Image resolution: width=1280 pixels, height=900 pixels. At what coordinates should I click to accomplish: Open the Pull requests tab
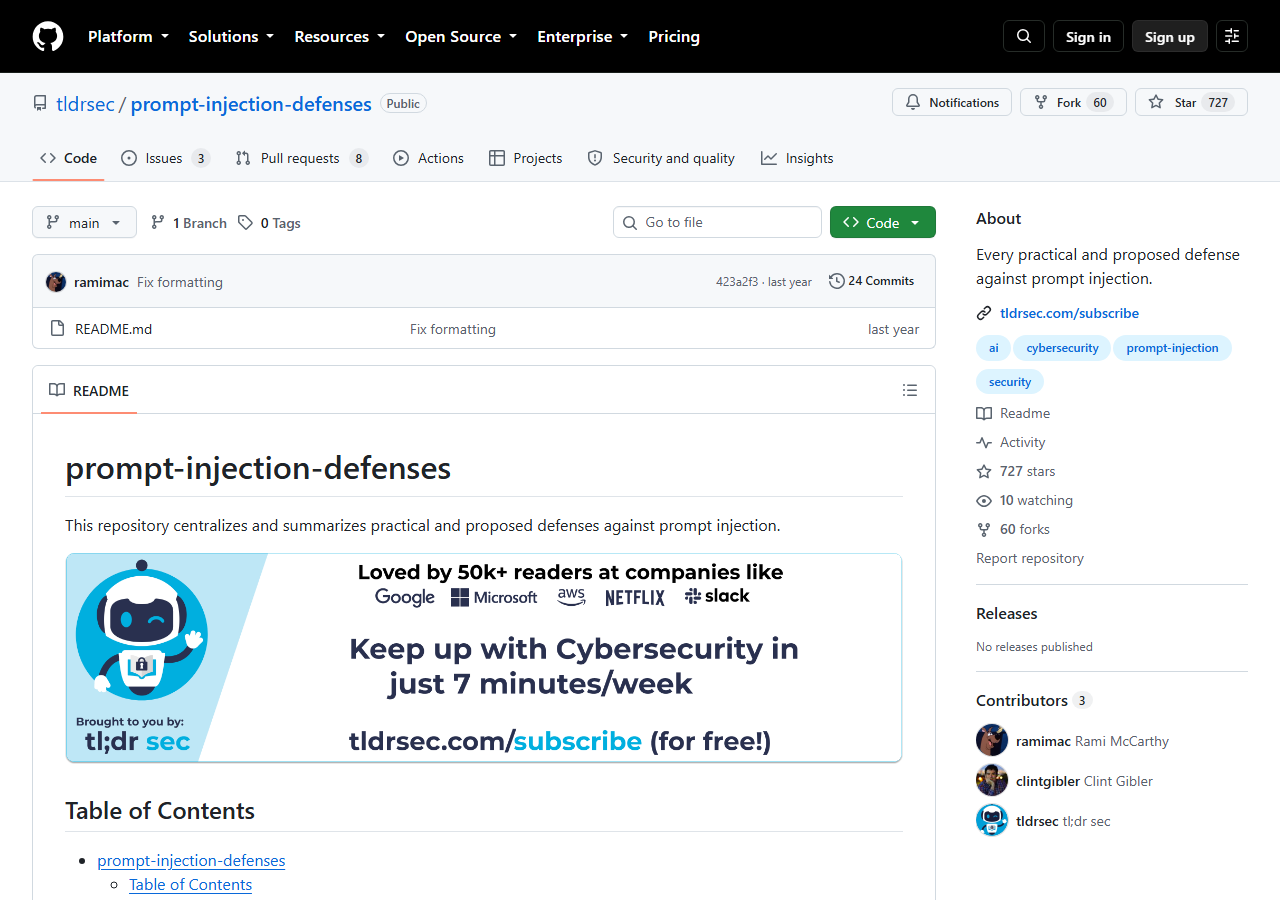301,158
